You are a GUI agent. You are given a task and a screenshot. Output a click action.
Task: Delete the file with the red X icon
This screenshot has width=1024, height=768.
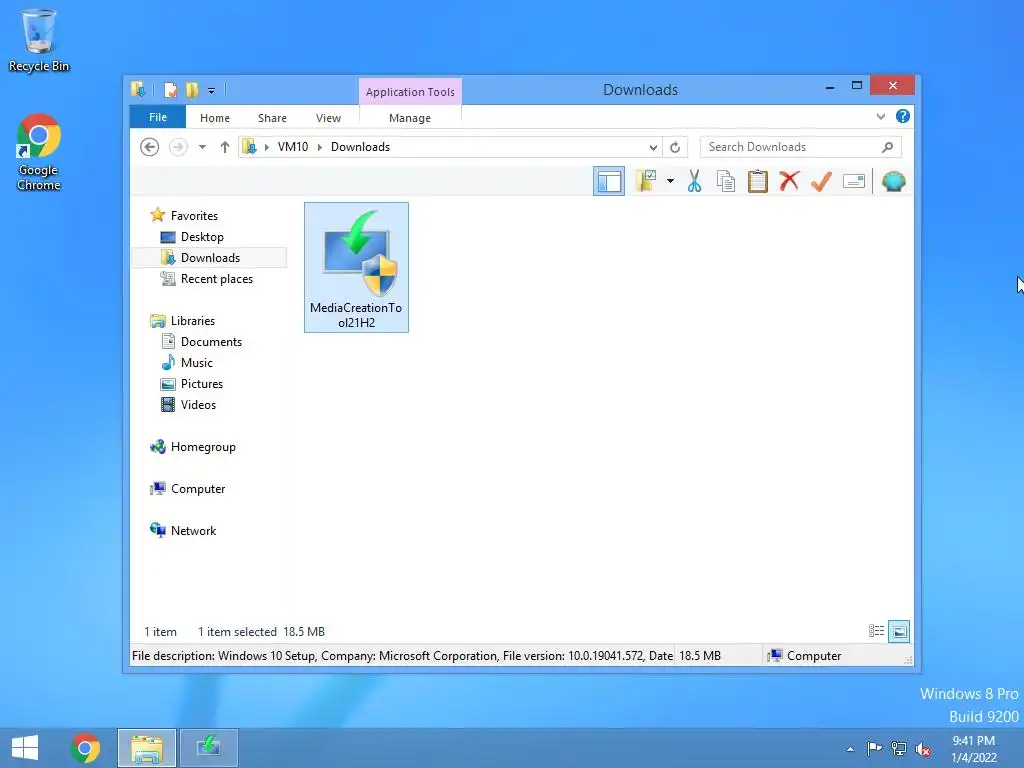tap(790, 181)
